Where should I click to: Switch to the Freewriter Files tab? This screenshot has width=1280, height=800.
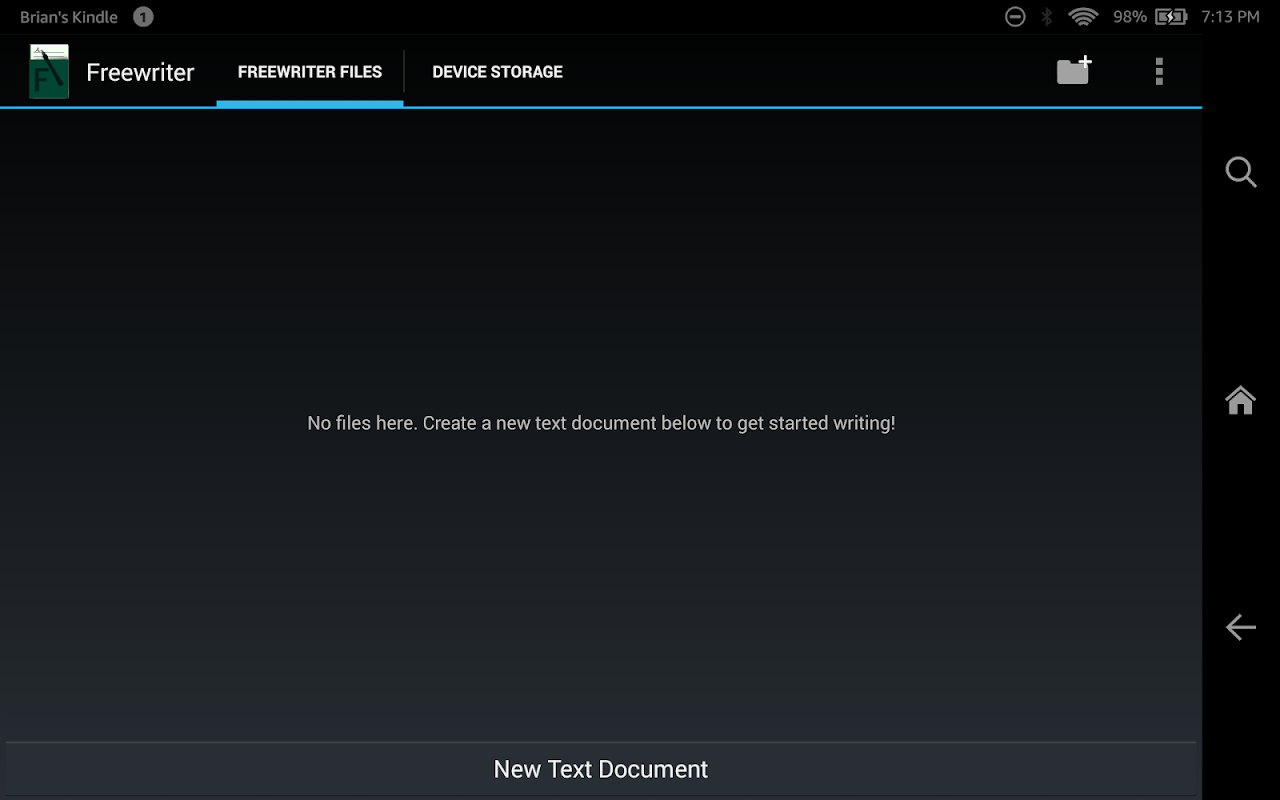coord(310,72)
